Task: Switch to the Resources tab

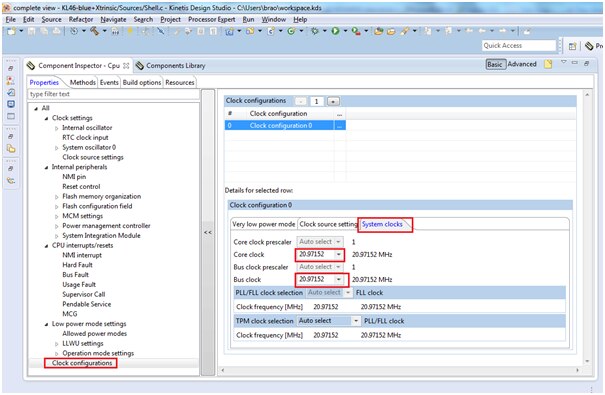Action: (180, 83)
